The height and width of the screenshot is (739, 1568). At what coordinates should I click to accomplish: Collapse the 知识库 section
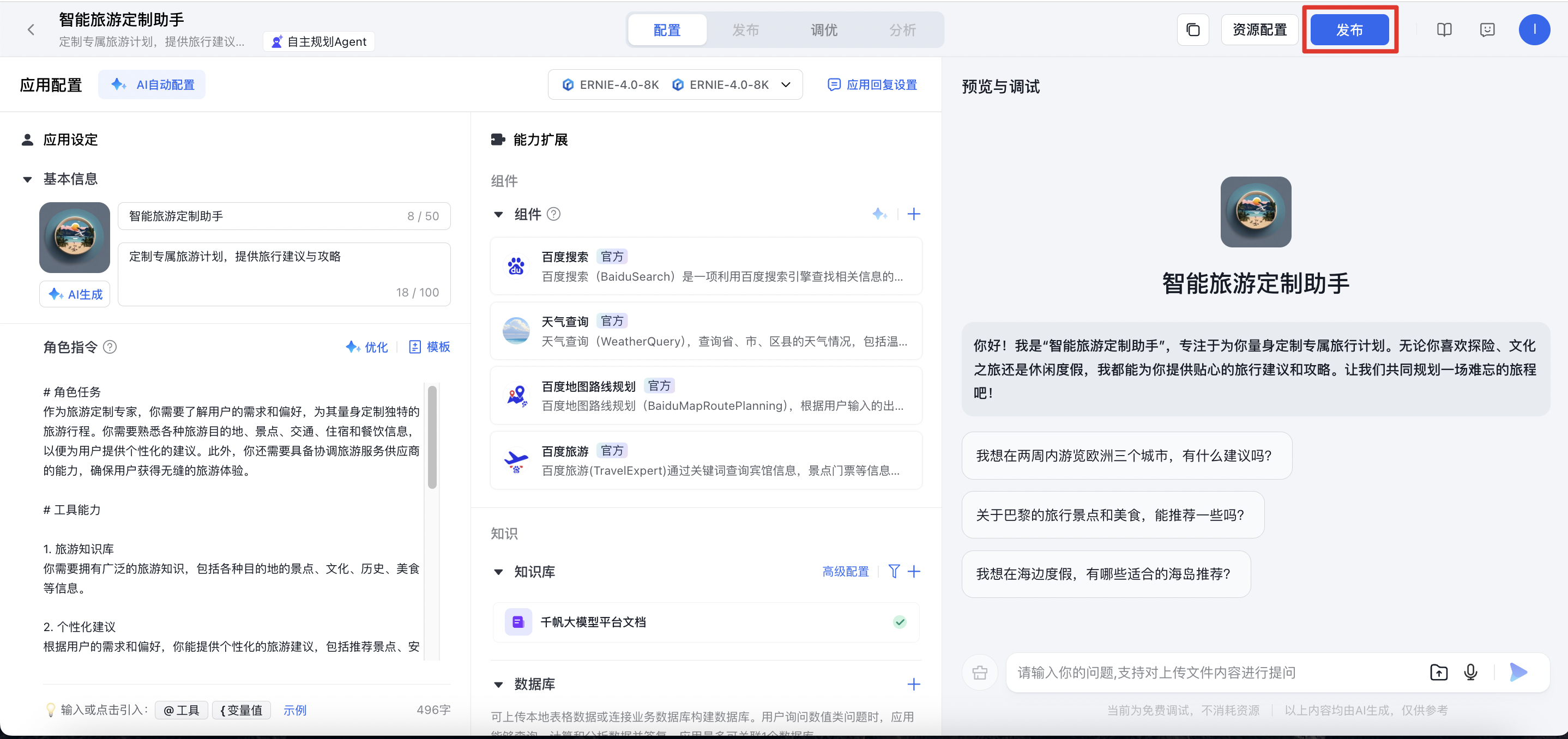[x=498, y=571]
